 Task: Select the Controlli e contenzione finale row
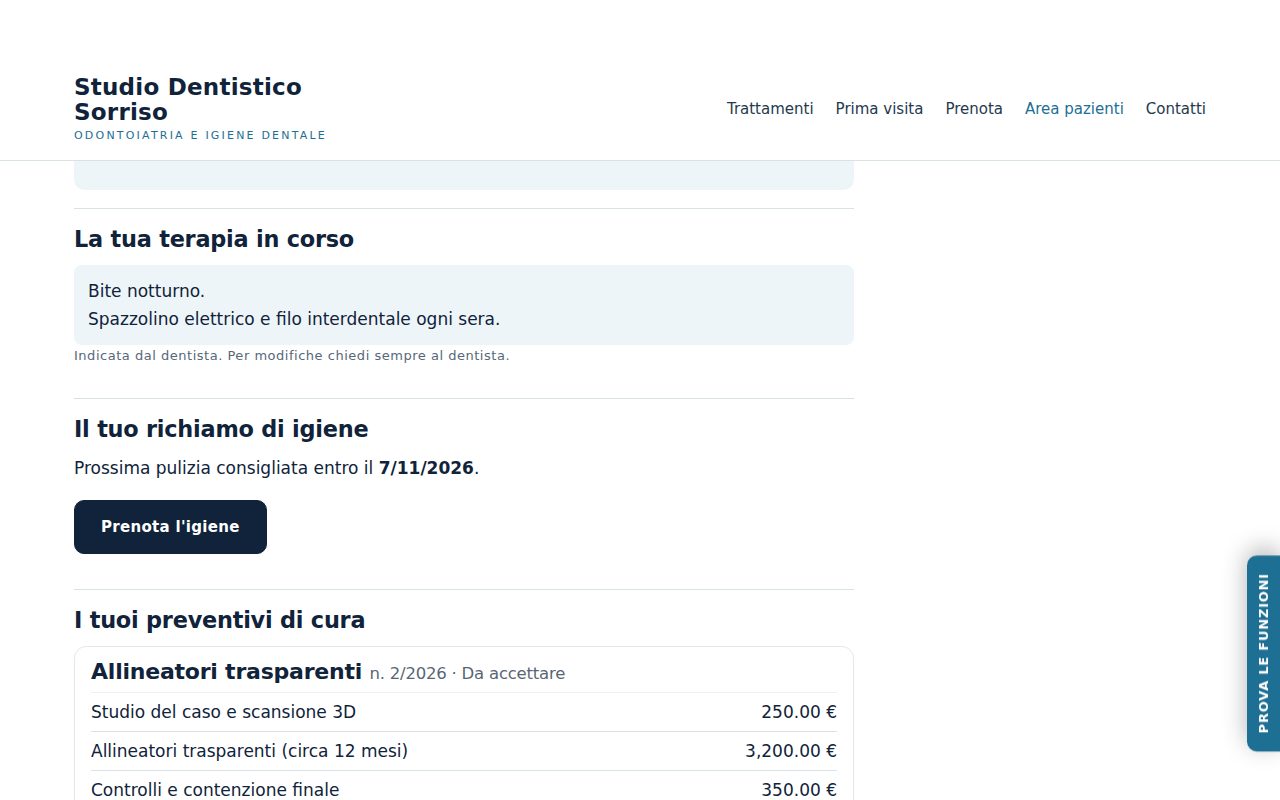pos(464,788)
